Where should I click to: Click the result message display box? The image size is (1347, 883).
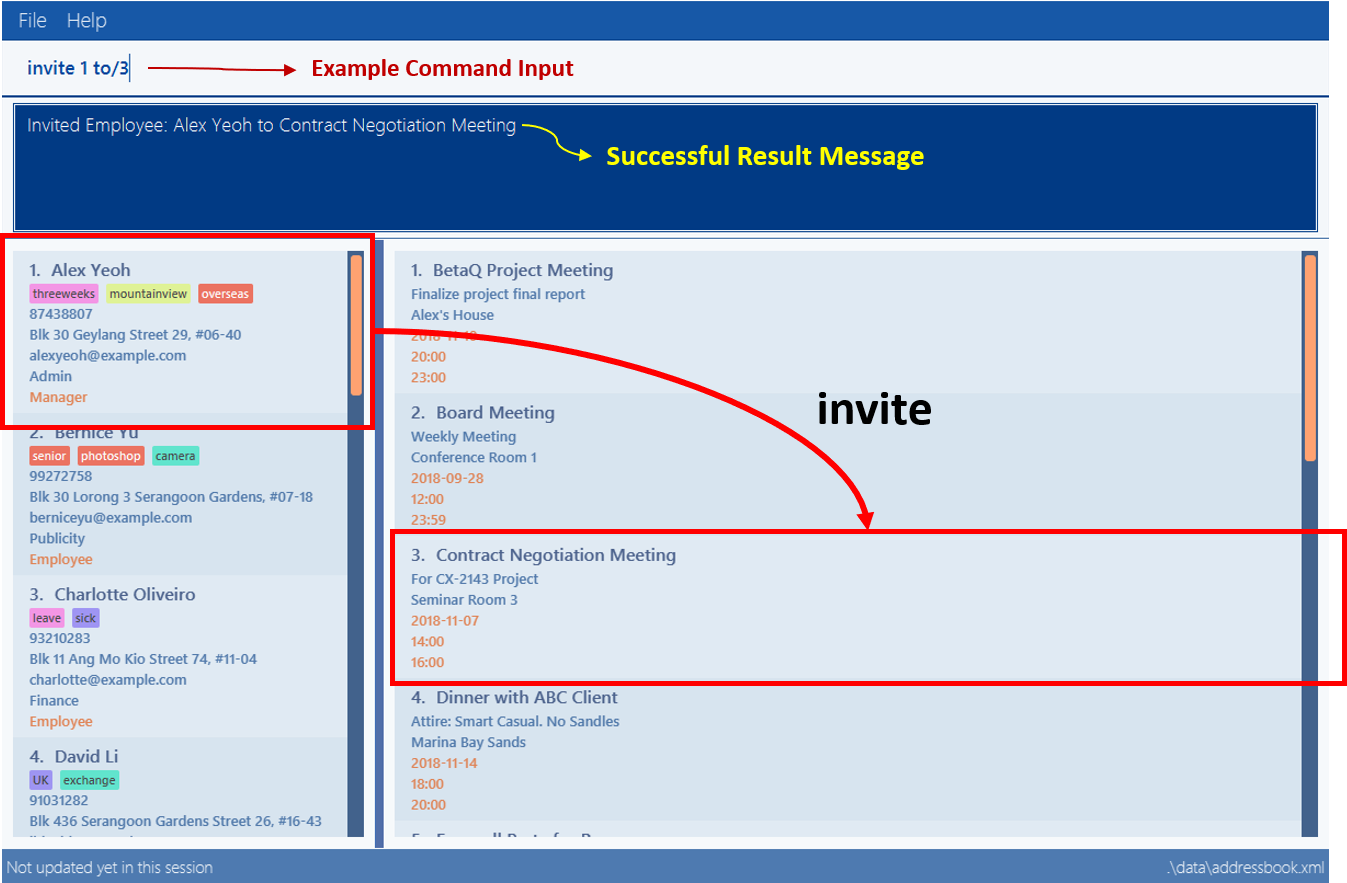coord(665,167)
